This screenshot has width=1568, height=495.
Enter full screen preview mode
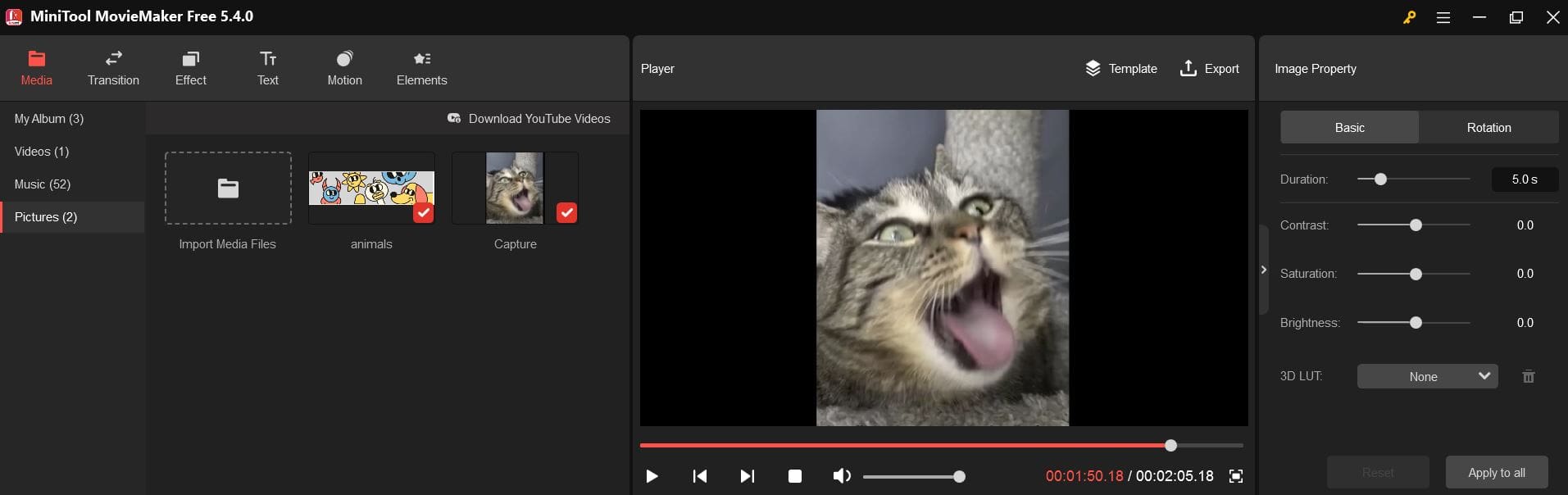(x=1236, y=476)
